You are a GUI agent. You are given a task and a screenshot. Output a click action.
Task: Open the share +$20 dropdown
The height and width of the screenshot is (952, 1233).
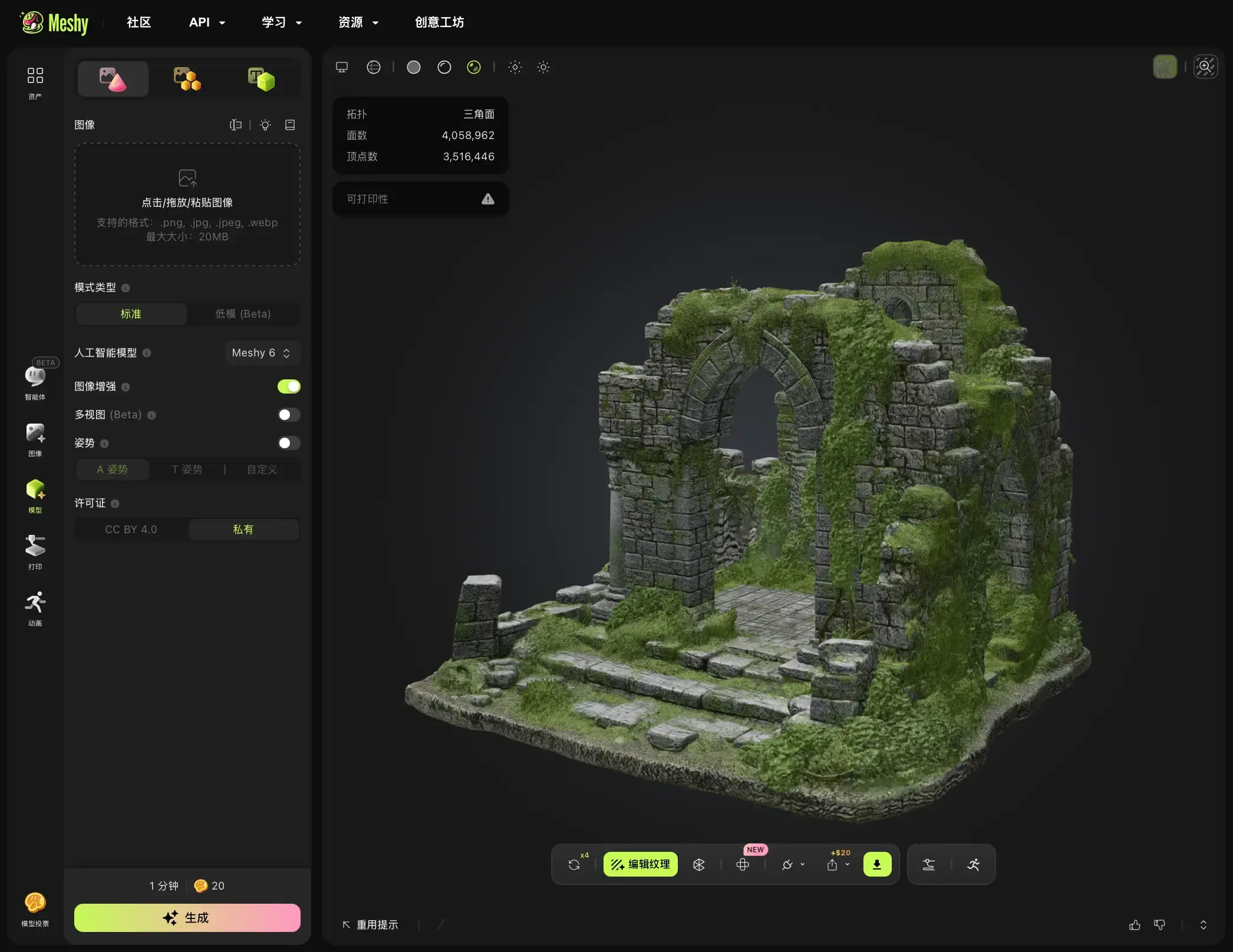tap(838, 864)
